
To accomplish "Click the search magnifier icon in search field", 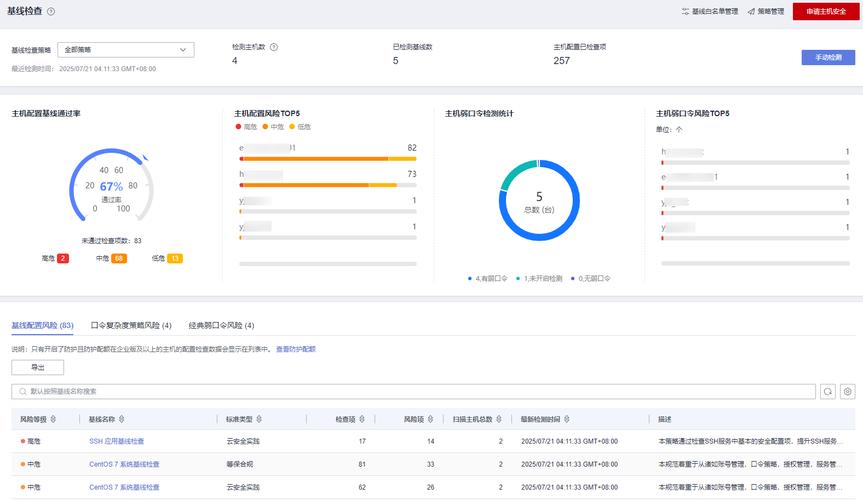I will [23, 392].
